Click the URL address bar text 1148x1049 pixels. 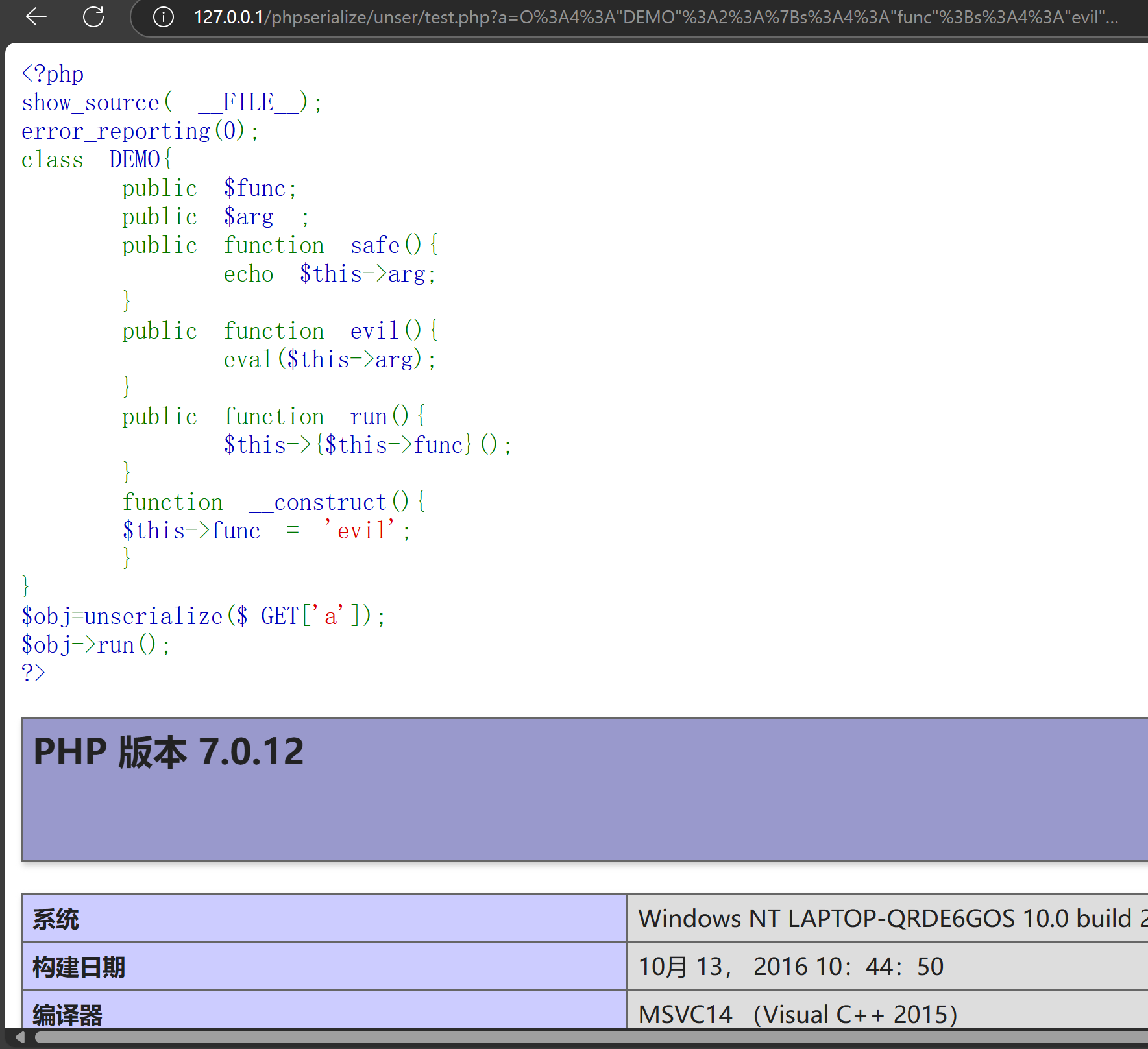tap(655, 17)
